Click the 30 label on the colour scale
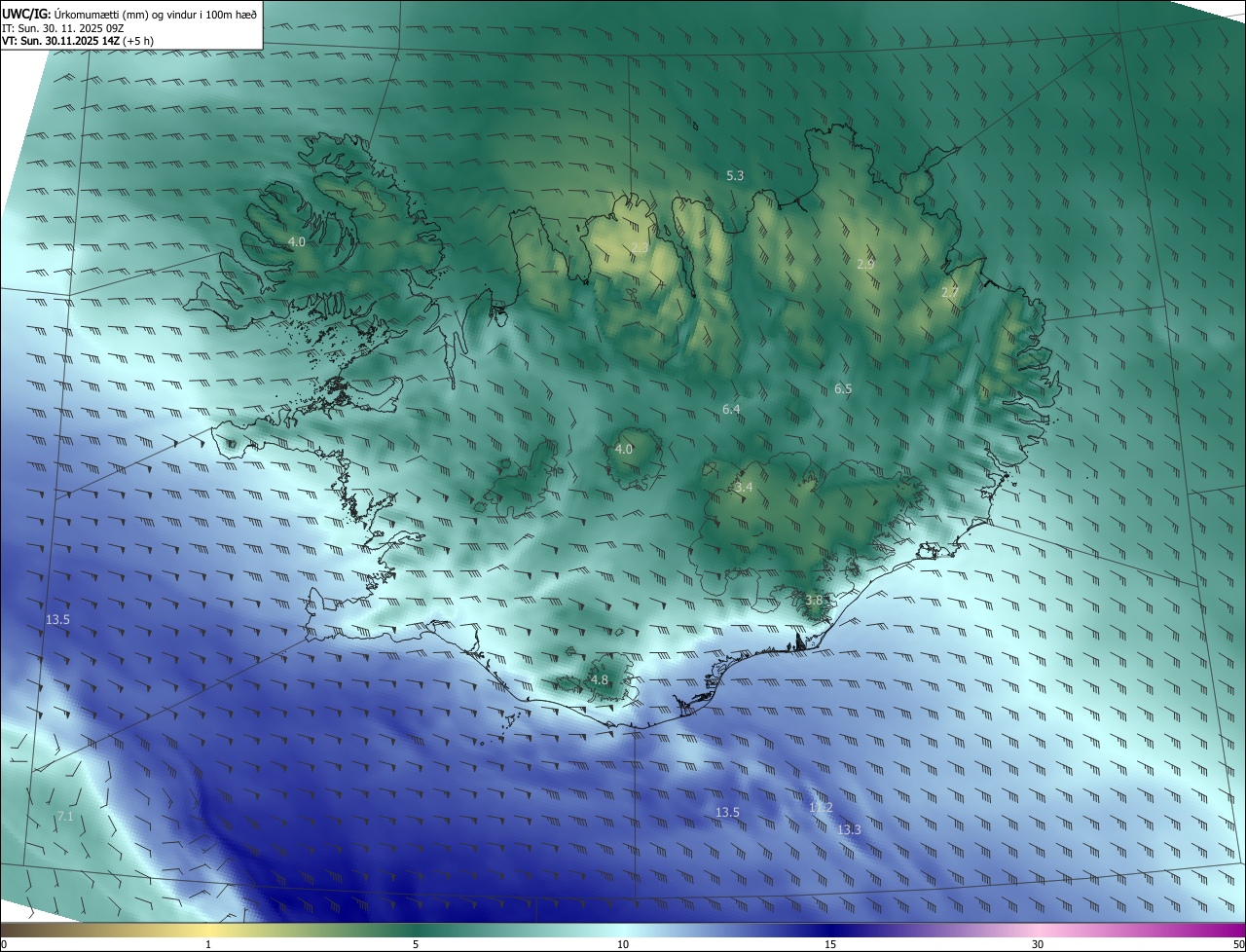Screen dimensions: 1246x952 coord(1038,944)
